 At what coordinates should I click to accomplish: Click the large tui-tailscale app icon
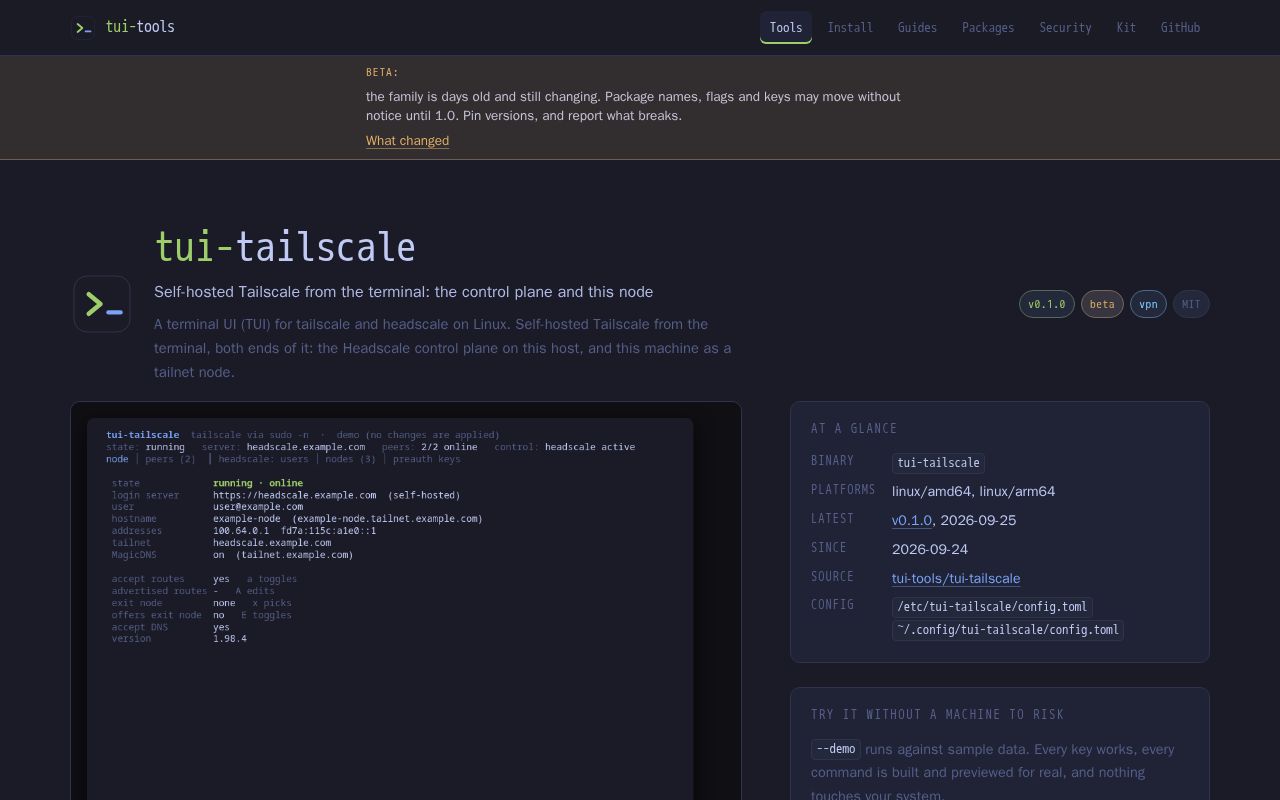(x=102, y=304)
